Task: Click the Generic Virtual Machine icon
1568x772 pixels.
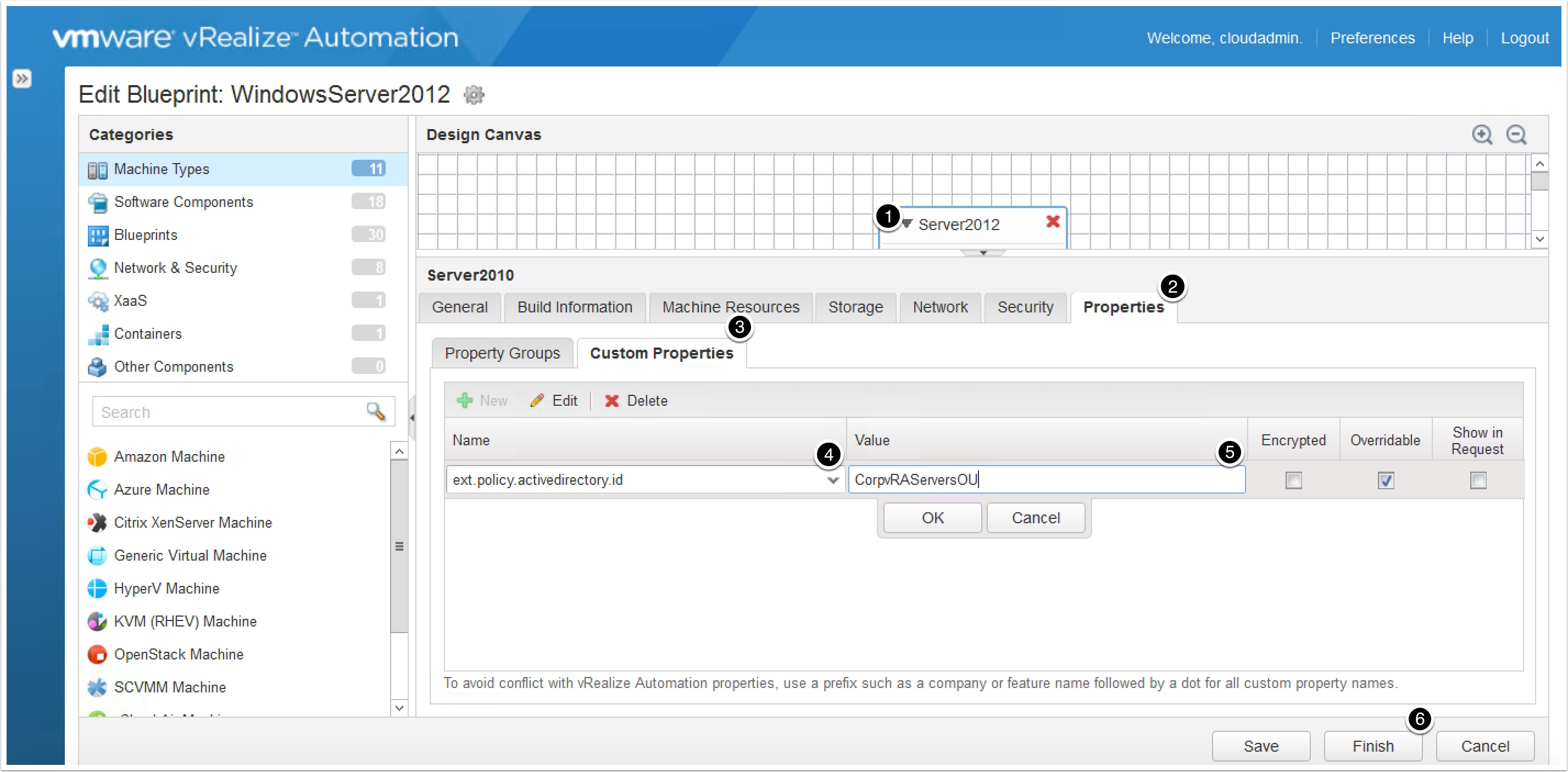Action: 97,556
